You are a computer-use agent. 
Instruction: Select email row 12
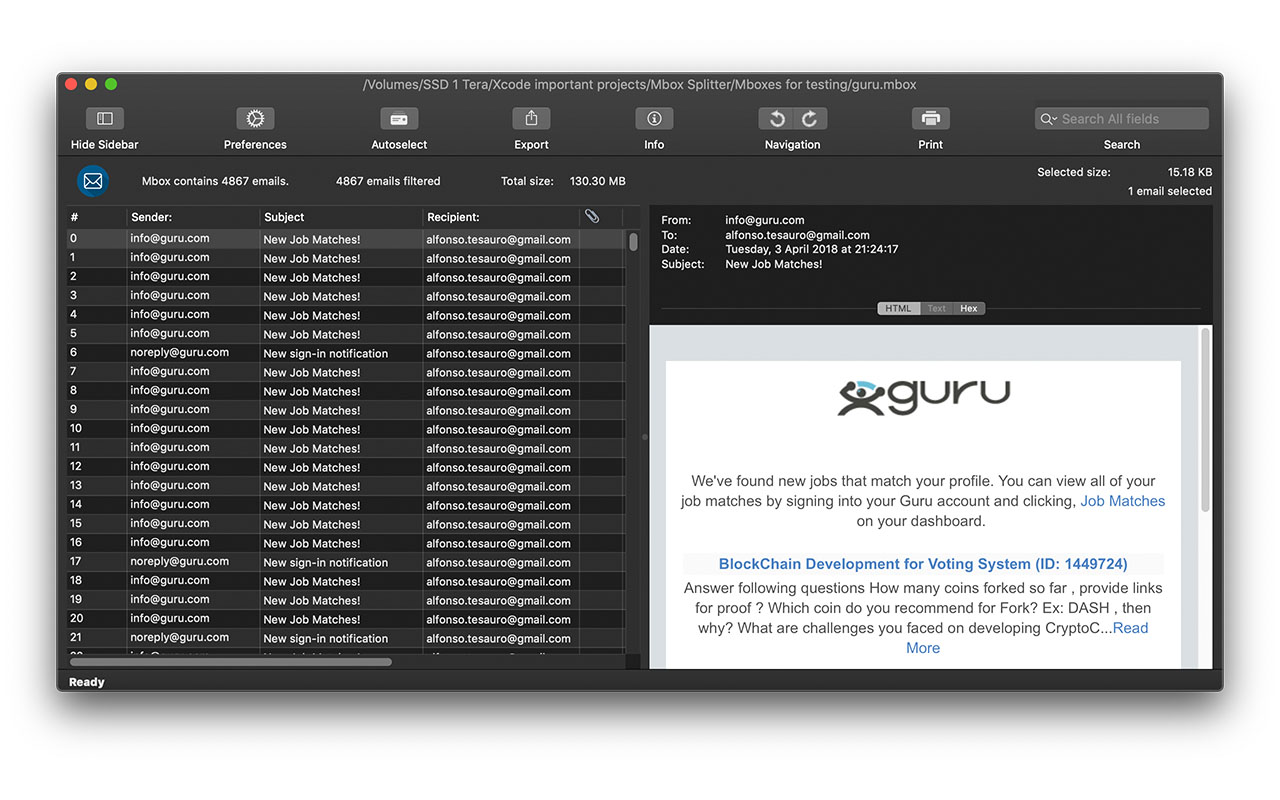[346, 467]
